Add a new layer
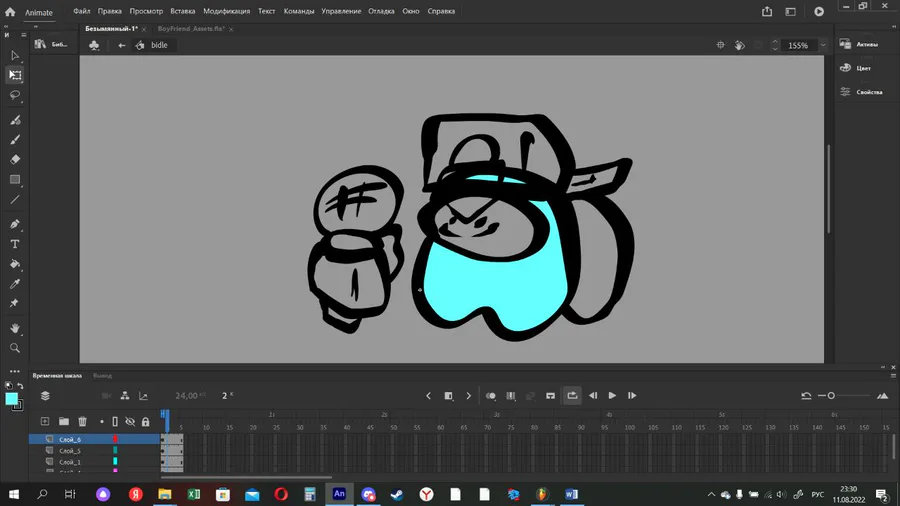This screenshot has width=900, height=506. pos(45,422)
